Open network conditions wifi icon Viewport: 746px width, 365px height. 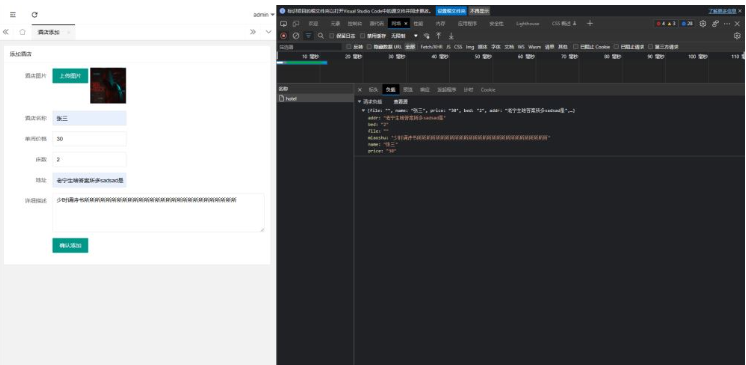426,36
